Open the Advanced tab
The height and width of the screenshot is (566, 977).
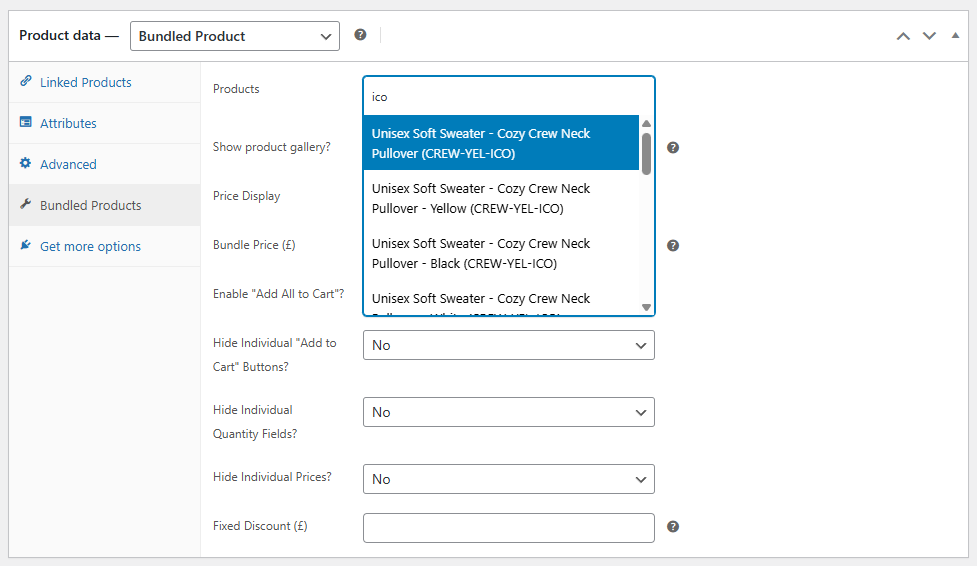(105, 164)
